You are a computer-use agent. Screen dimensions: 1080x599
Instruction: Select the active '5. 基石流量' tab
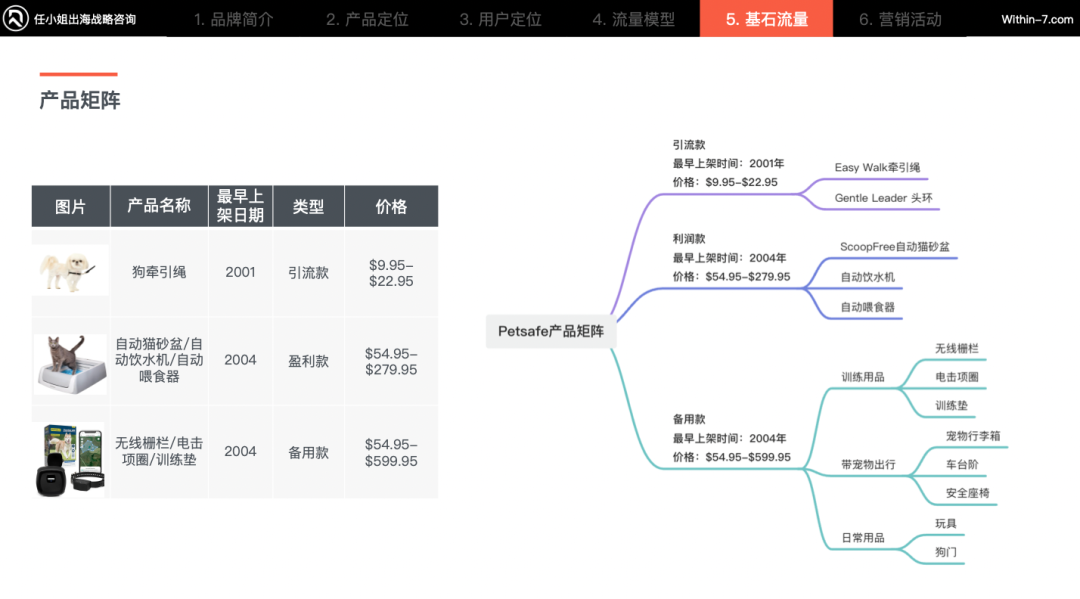767,19
